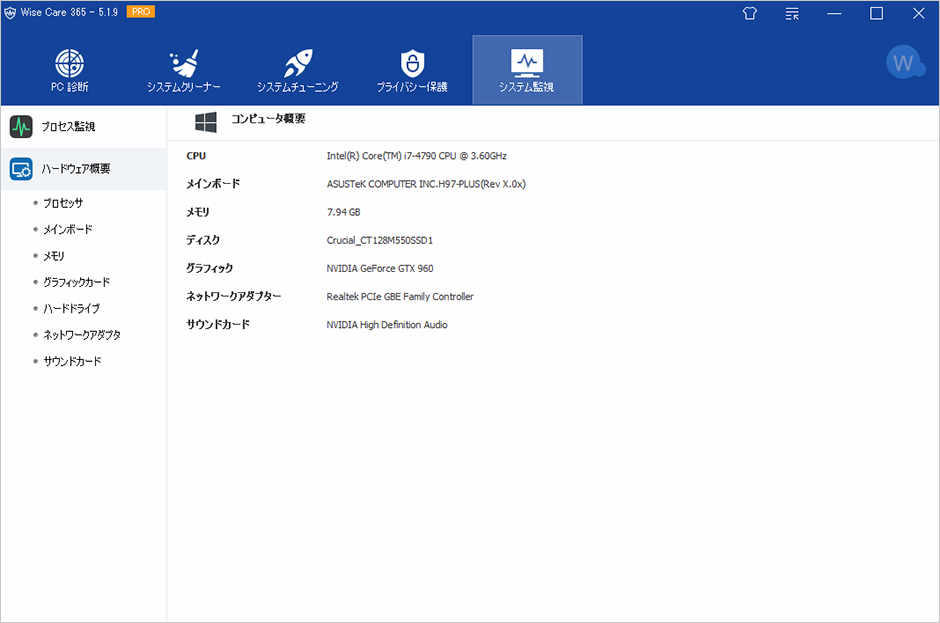Open the プライバシー保護 shield icon
Screen dimensions: 940x623
[x=412, y=63]
